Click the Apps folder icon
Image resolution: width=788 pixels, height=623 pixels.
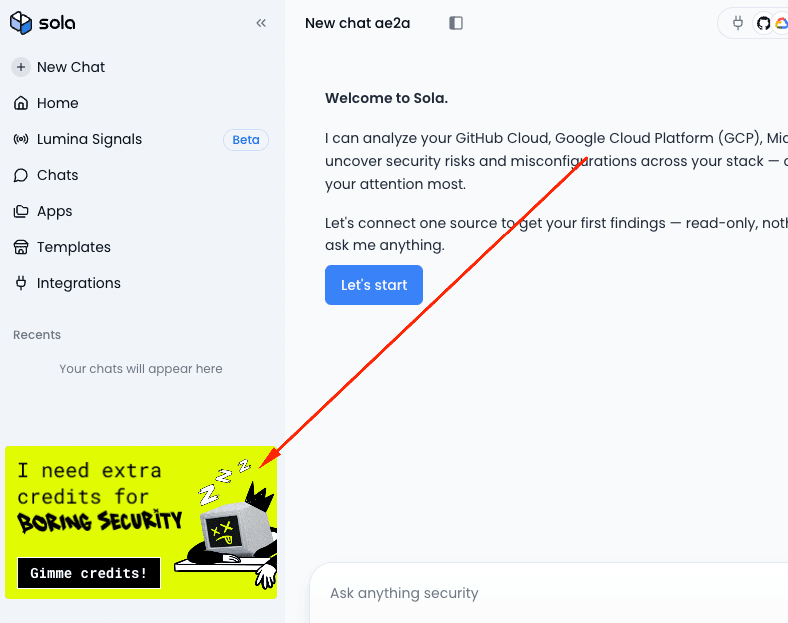click(x=21, y=211)
